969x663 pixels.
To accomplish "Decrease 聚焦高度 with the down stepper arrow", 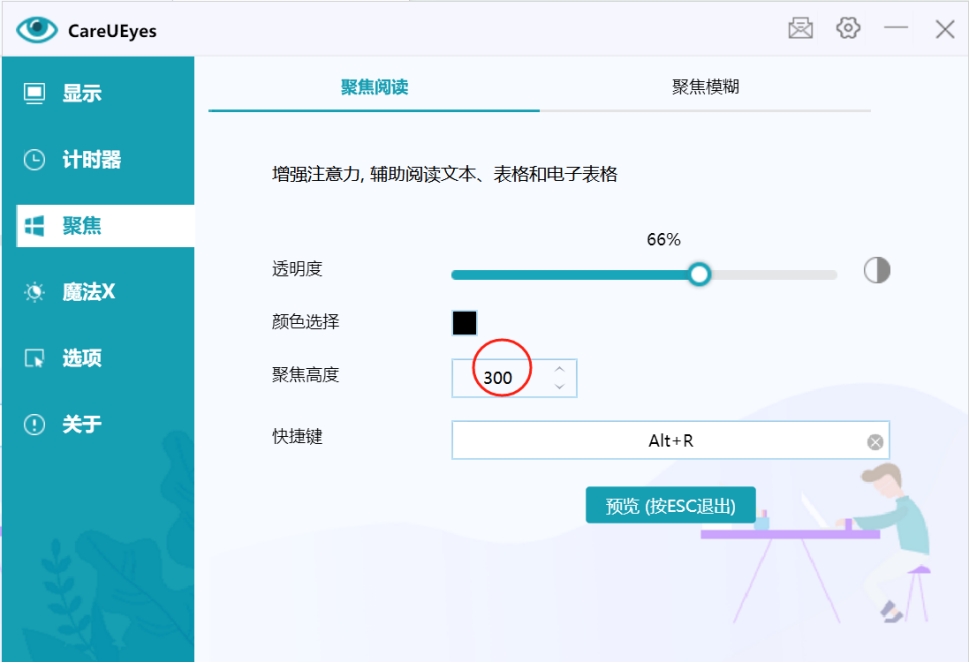I will tap(560, 385).
